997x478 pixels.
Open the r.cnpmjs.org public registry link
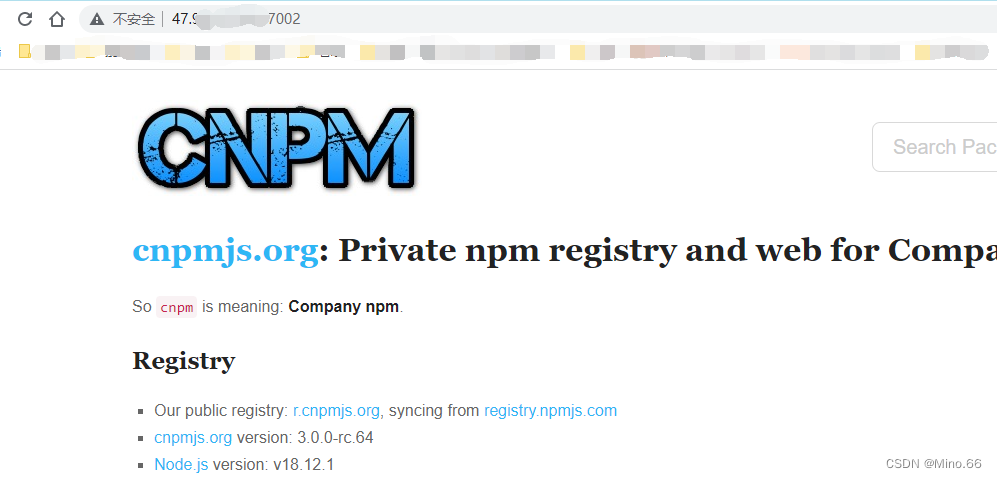coord(336,411)
